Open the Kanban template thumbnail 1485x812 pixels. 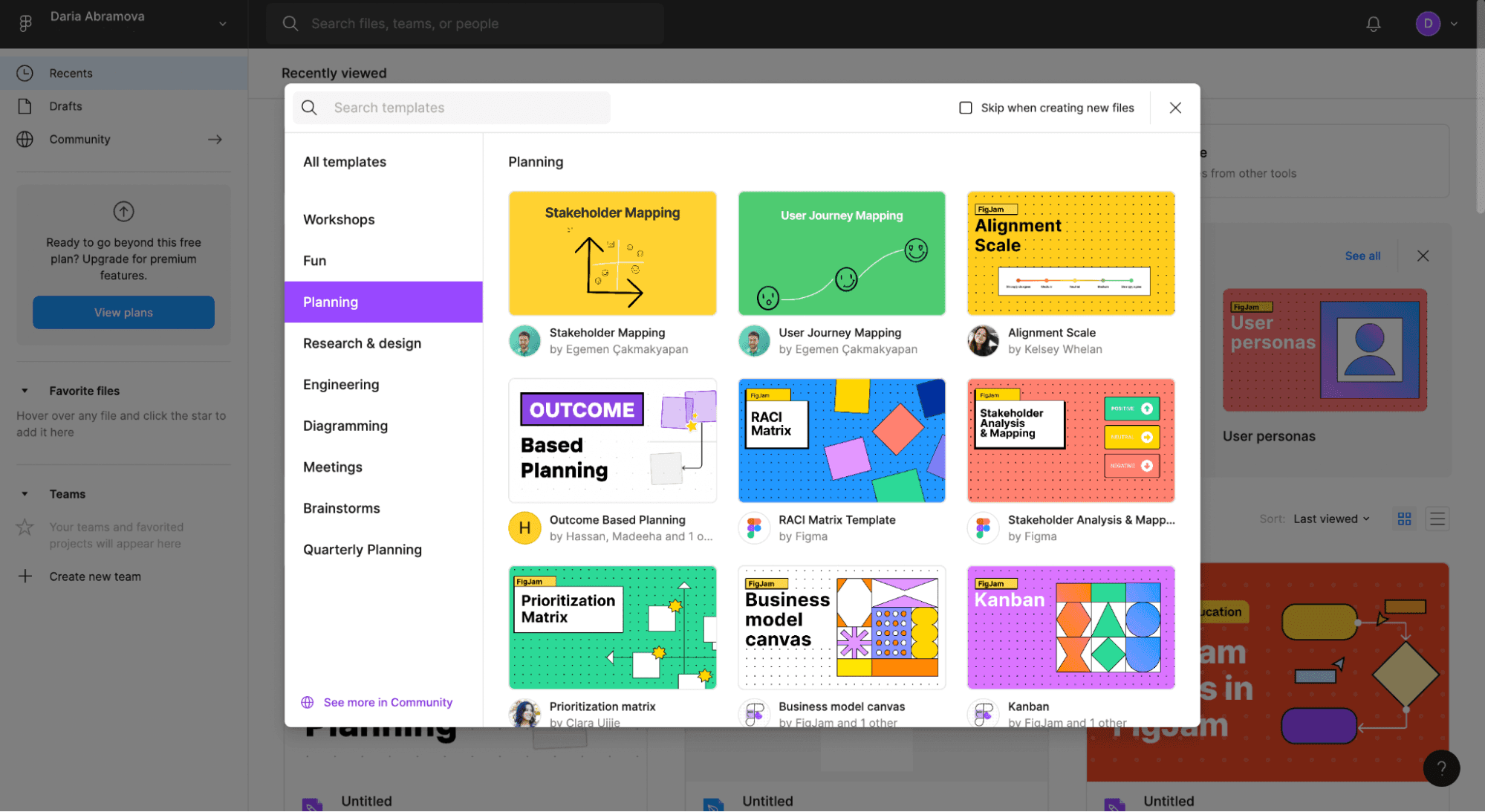click(x=1070, y=628)
